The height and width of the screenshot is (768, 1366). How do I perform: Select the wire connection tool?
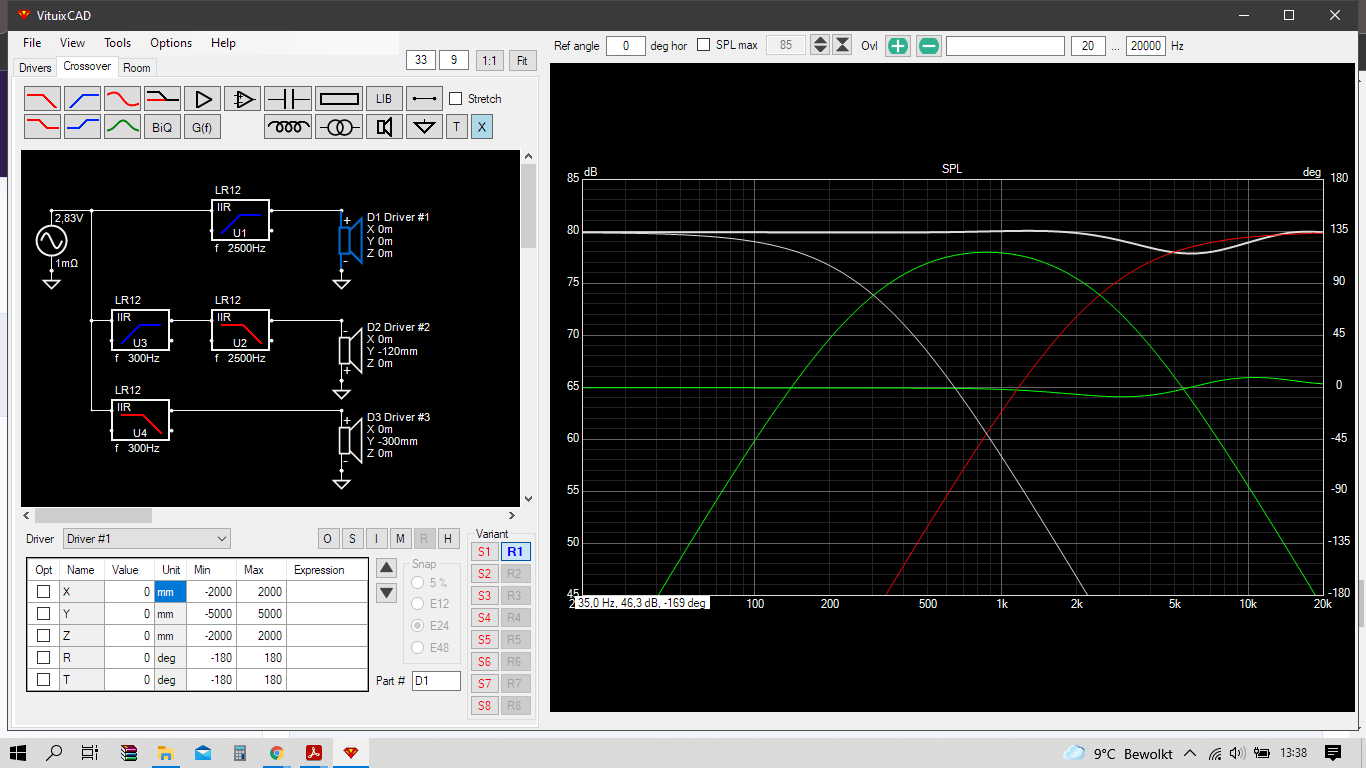pyautogui.click(x=424, y=98)
